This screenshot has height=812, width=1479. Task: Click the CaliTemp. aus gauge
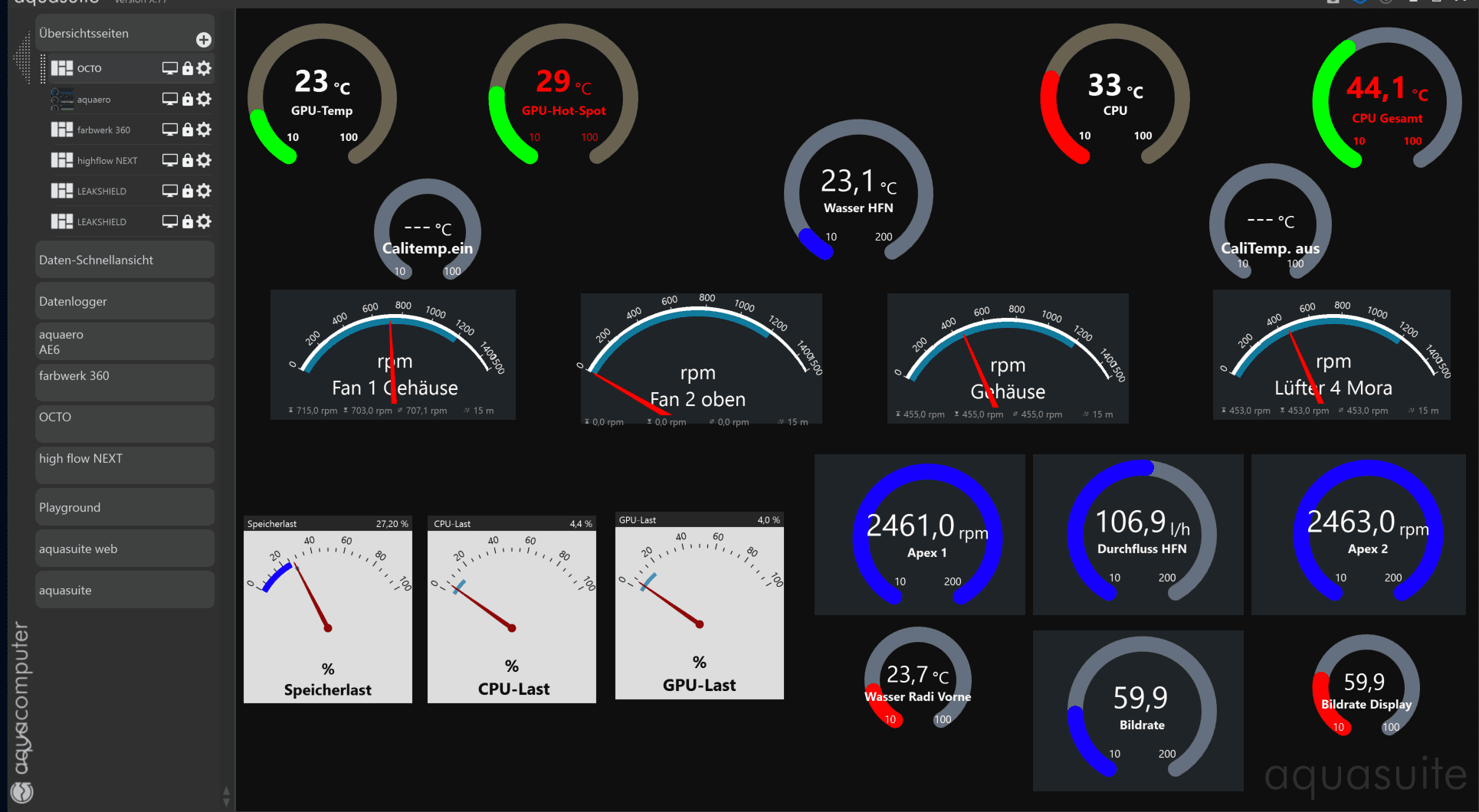tap(1270, 221)
